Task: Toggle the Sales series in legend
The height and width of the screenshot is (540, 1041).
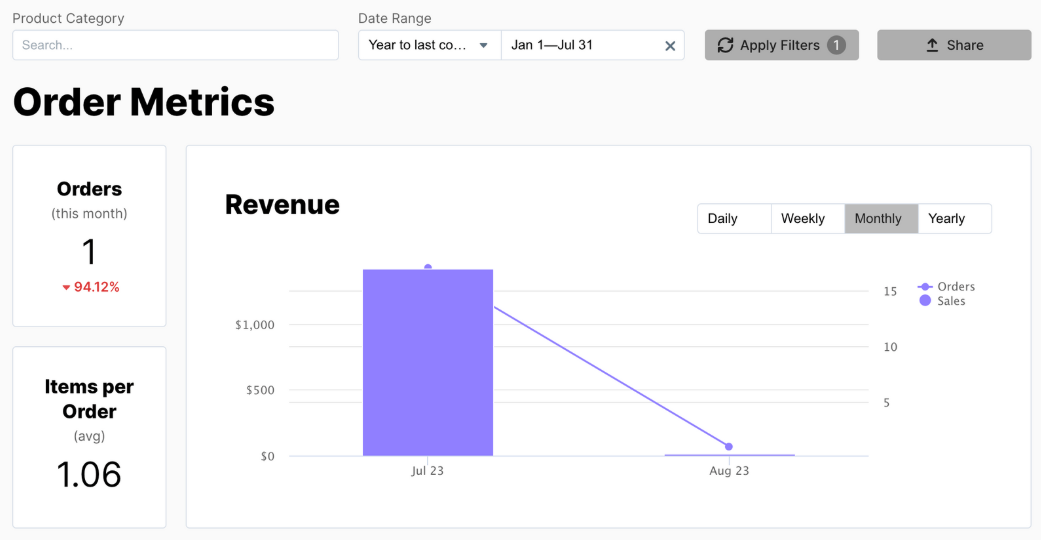Action: (x=945, y=301)
